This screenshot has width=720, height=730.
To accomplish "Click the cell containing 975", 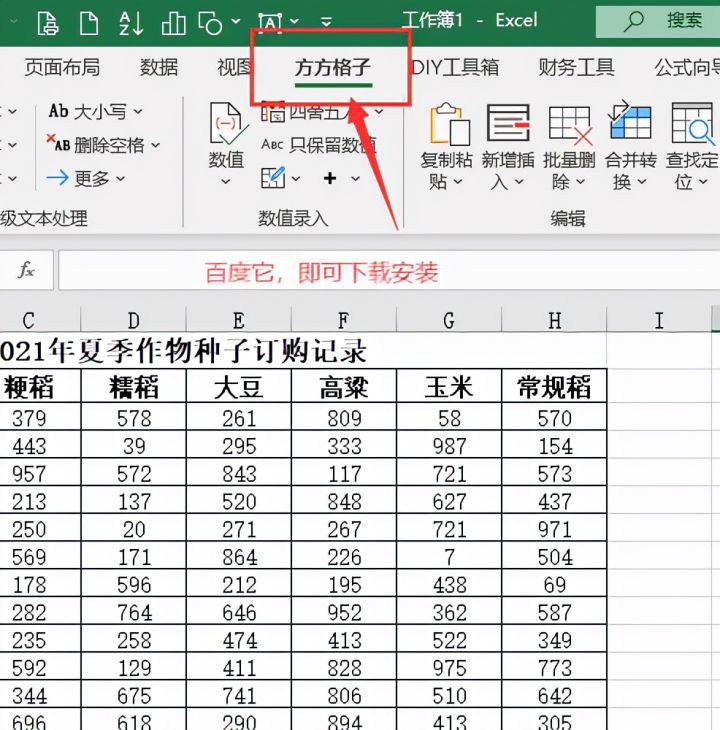I will [x=449, y=667].
